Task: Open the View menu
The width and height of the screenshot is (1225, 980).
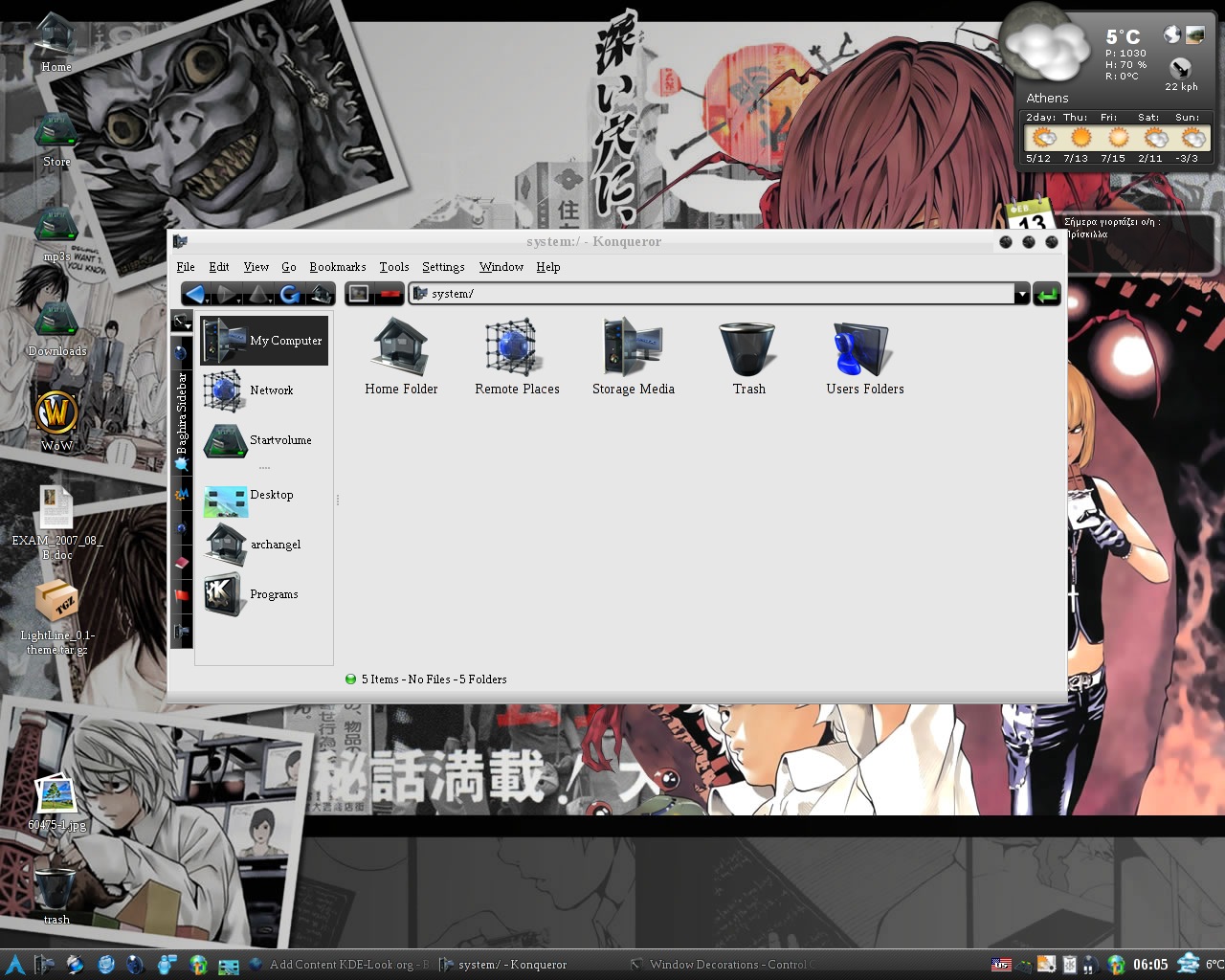Action: point(256,267)
